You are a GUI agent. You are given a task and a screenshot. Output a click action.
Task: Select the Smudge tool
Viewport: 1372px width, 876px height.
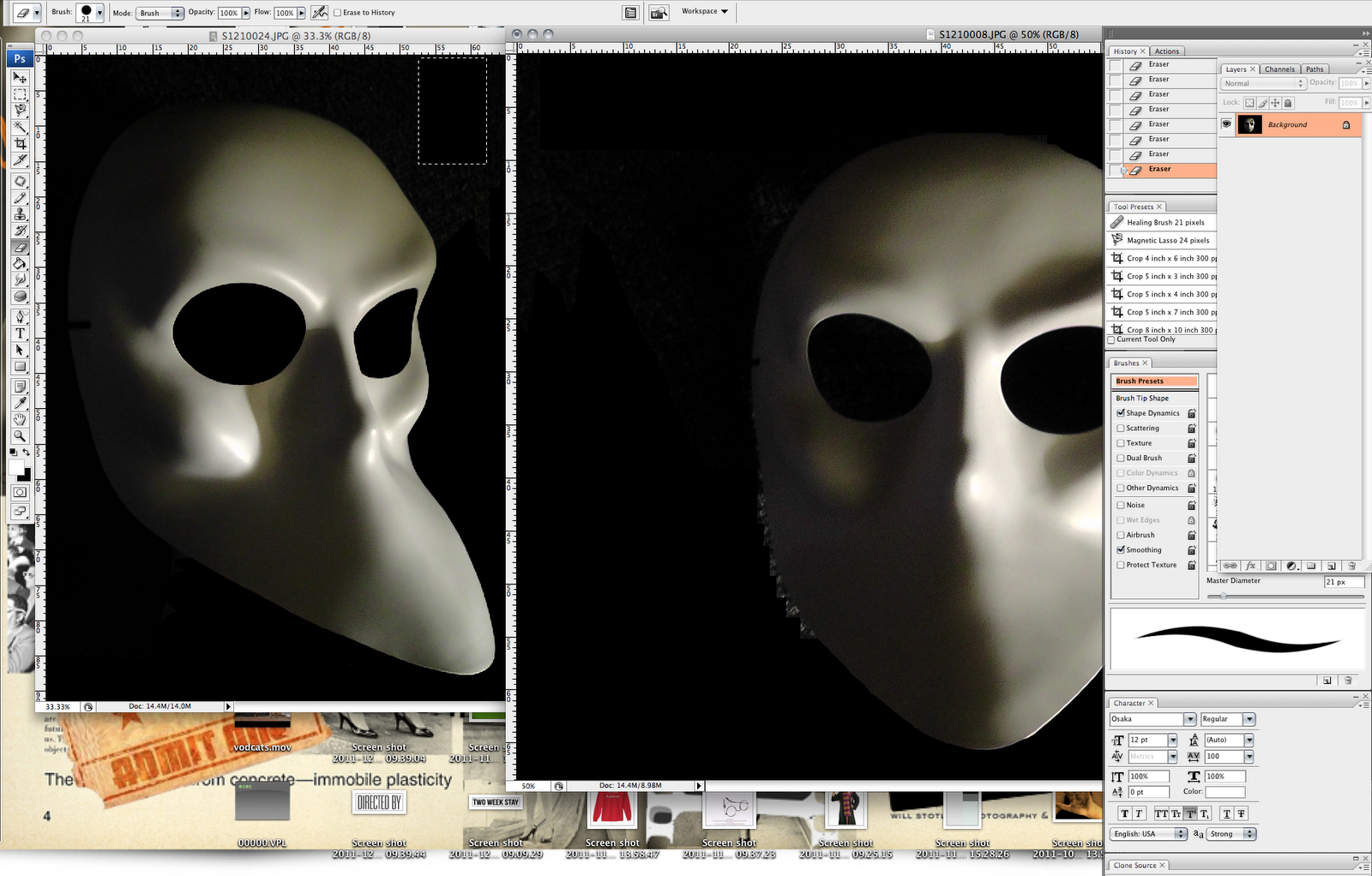[20, 280]
